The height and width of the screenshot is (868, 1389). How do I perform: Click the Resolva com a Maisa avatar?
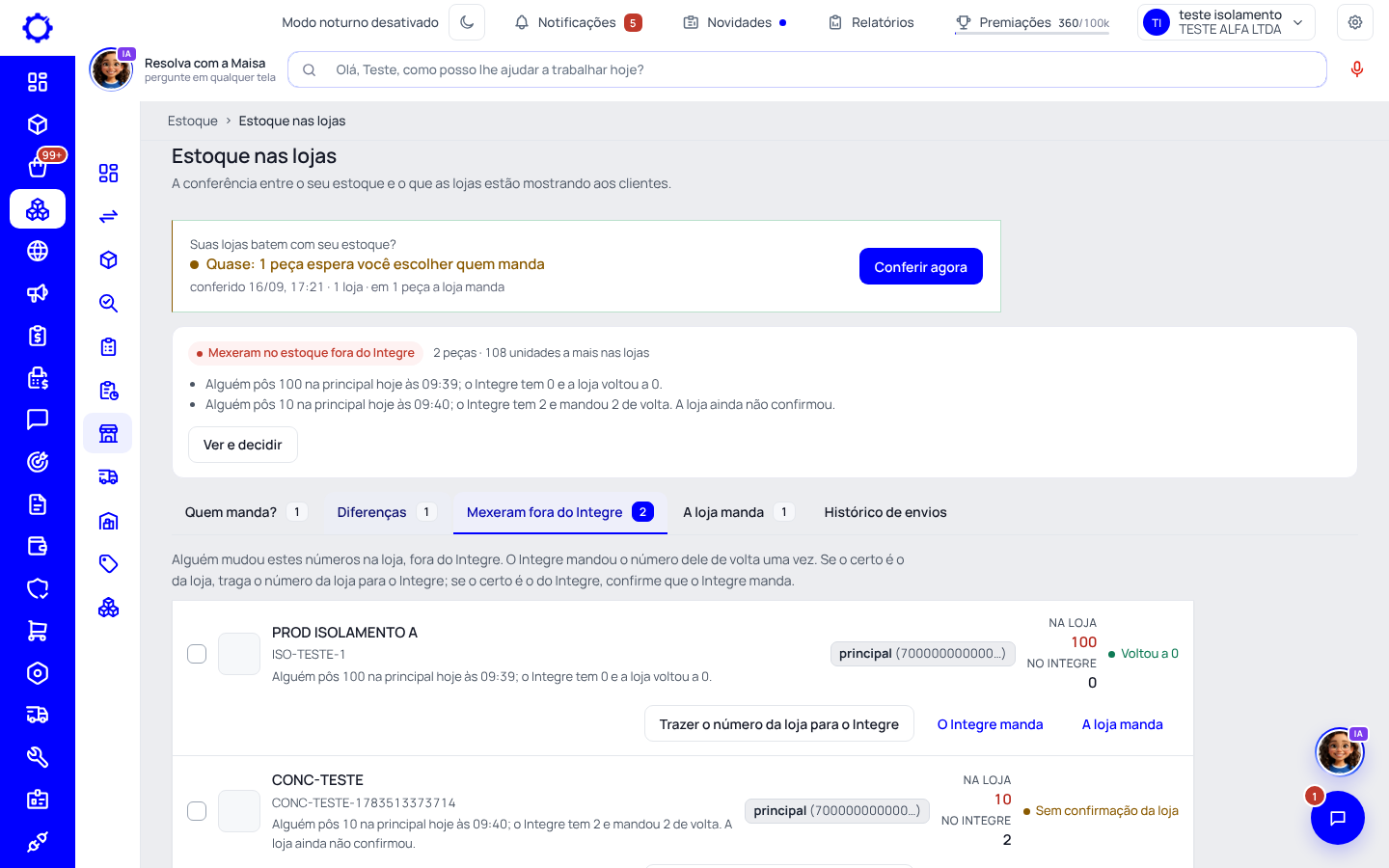pos(112,69)
